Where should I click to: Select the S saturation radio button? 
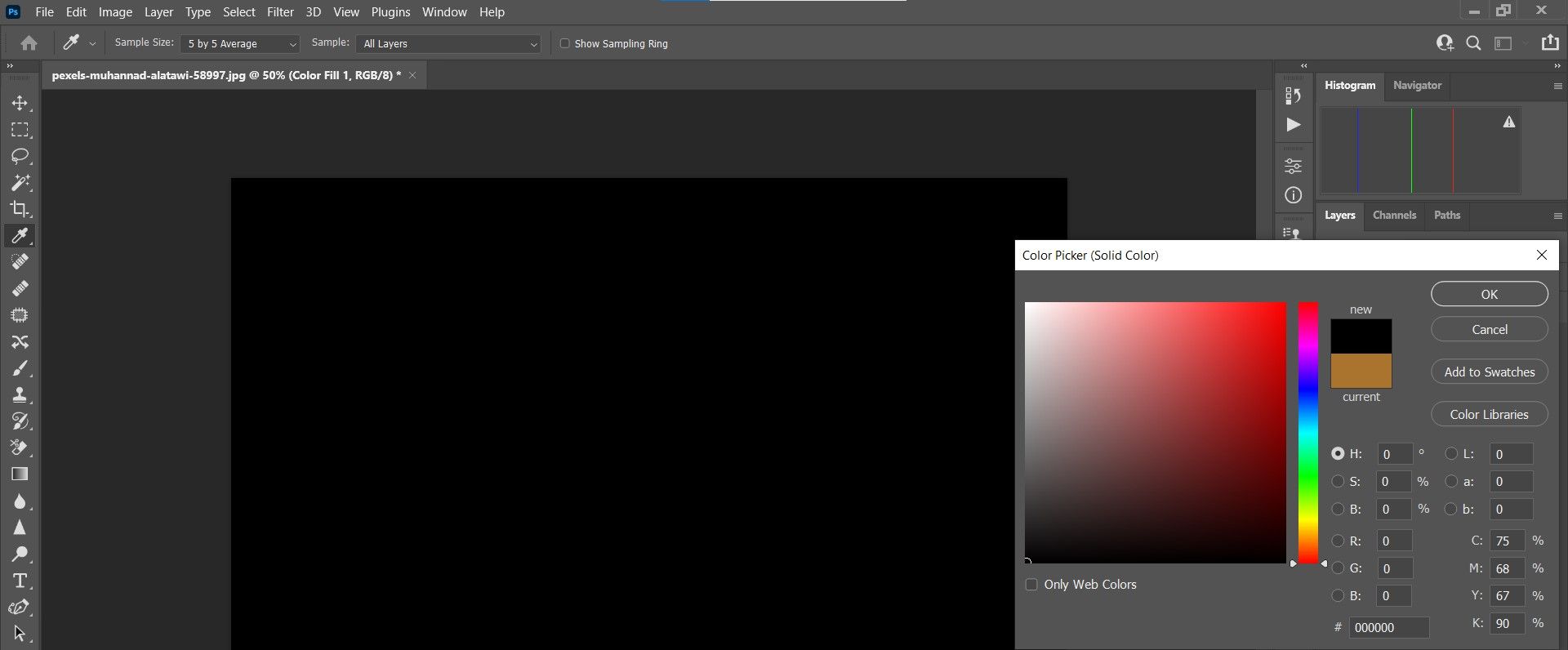(1338, 481)
